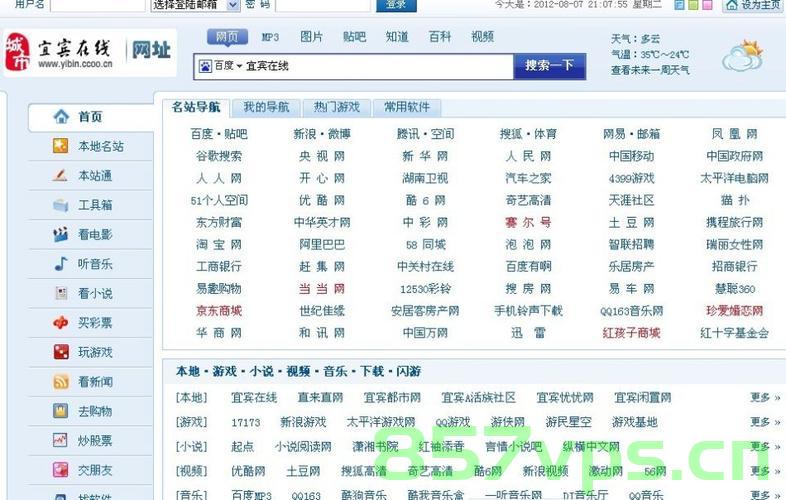Open the 起点 novel link
This screenshot has height=500, width=786.
pos(243,447)
